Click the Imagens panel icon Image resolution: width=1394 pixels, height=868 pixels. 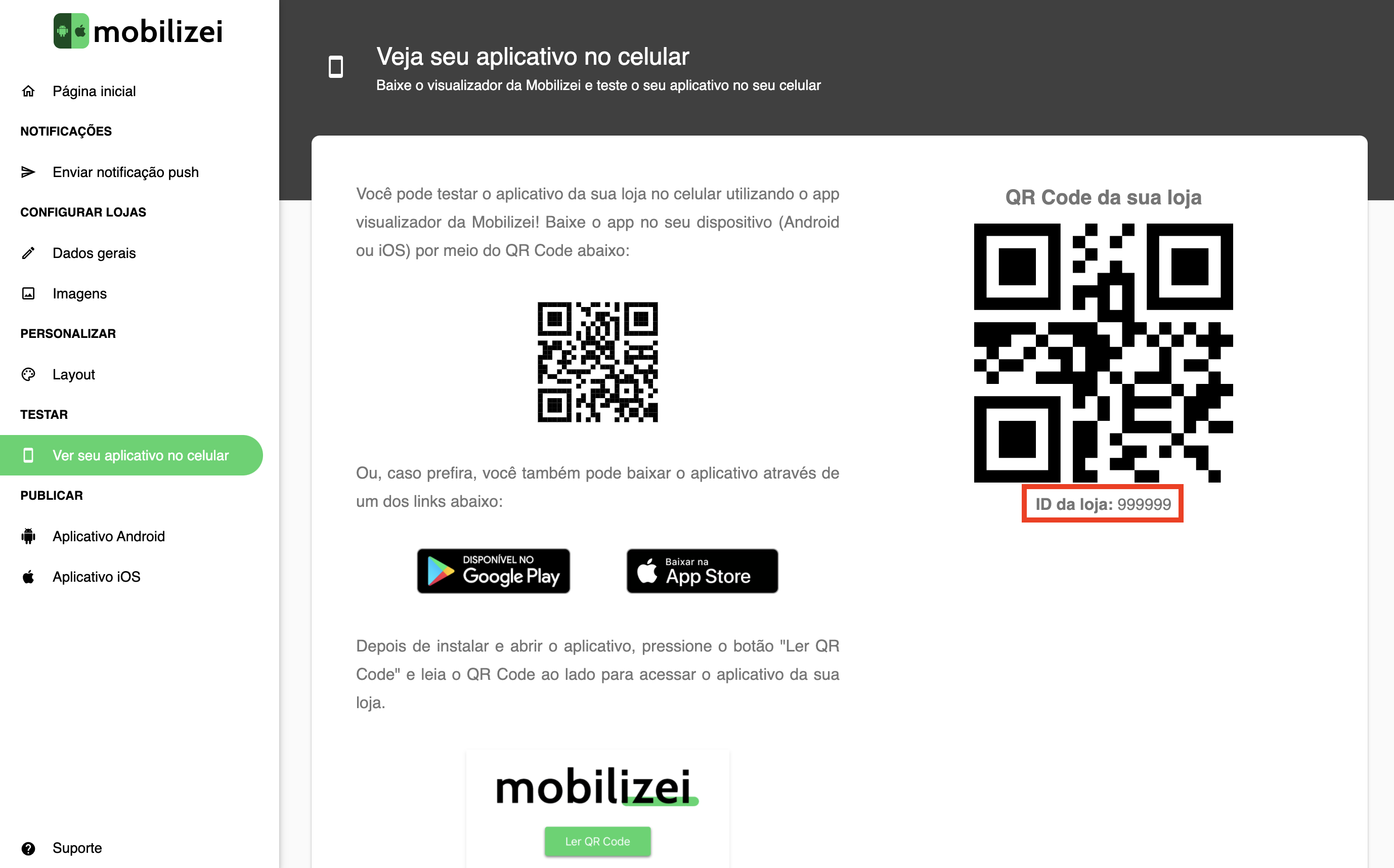29,294
